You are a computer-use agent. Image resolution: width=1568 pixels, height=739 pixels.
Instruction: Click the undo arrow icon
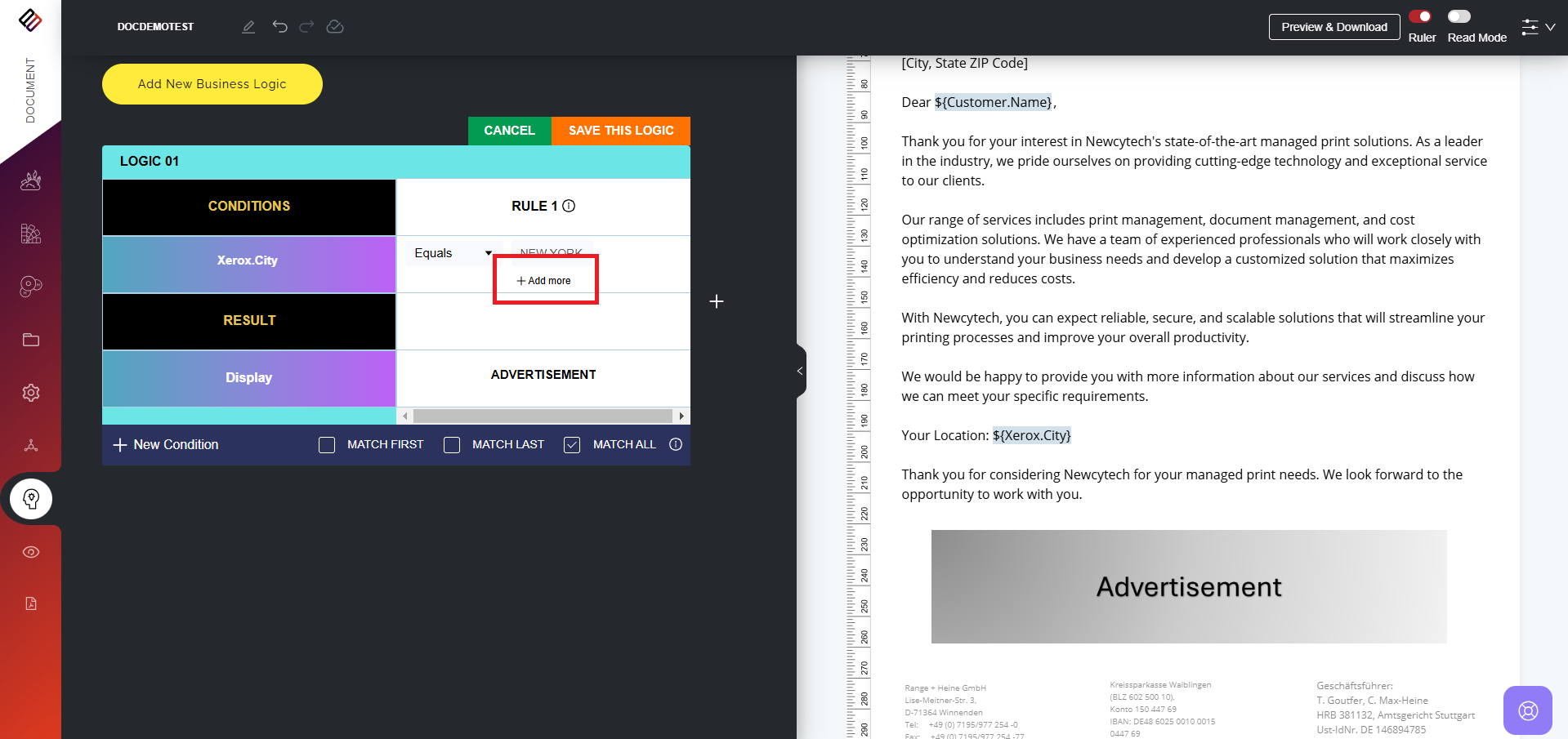pyautogui.click(x=279, y=27)
